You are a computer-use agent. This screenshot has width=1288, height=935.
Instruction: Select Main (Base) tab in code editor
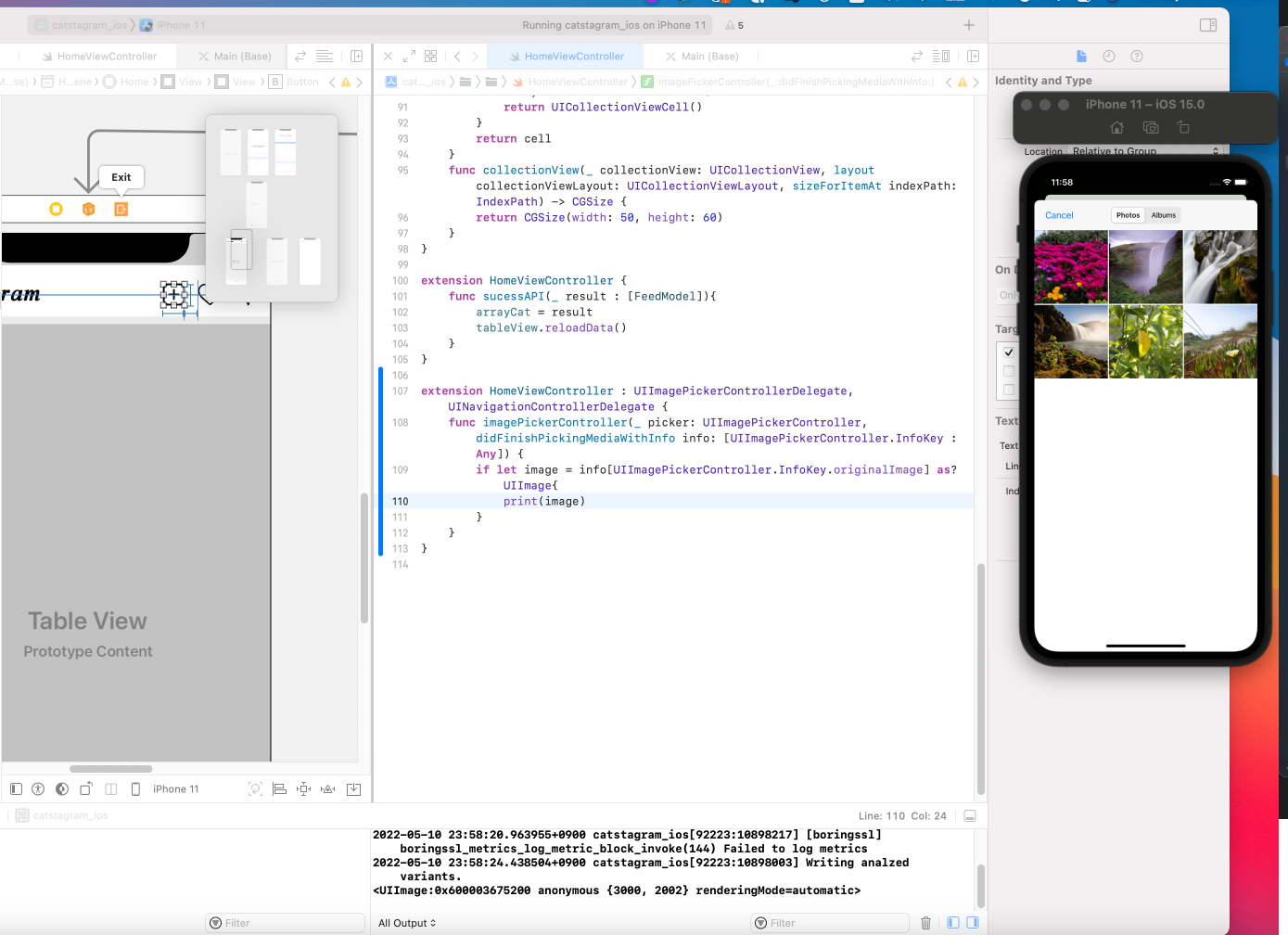tap(703, 57)
